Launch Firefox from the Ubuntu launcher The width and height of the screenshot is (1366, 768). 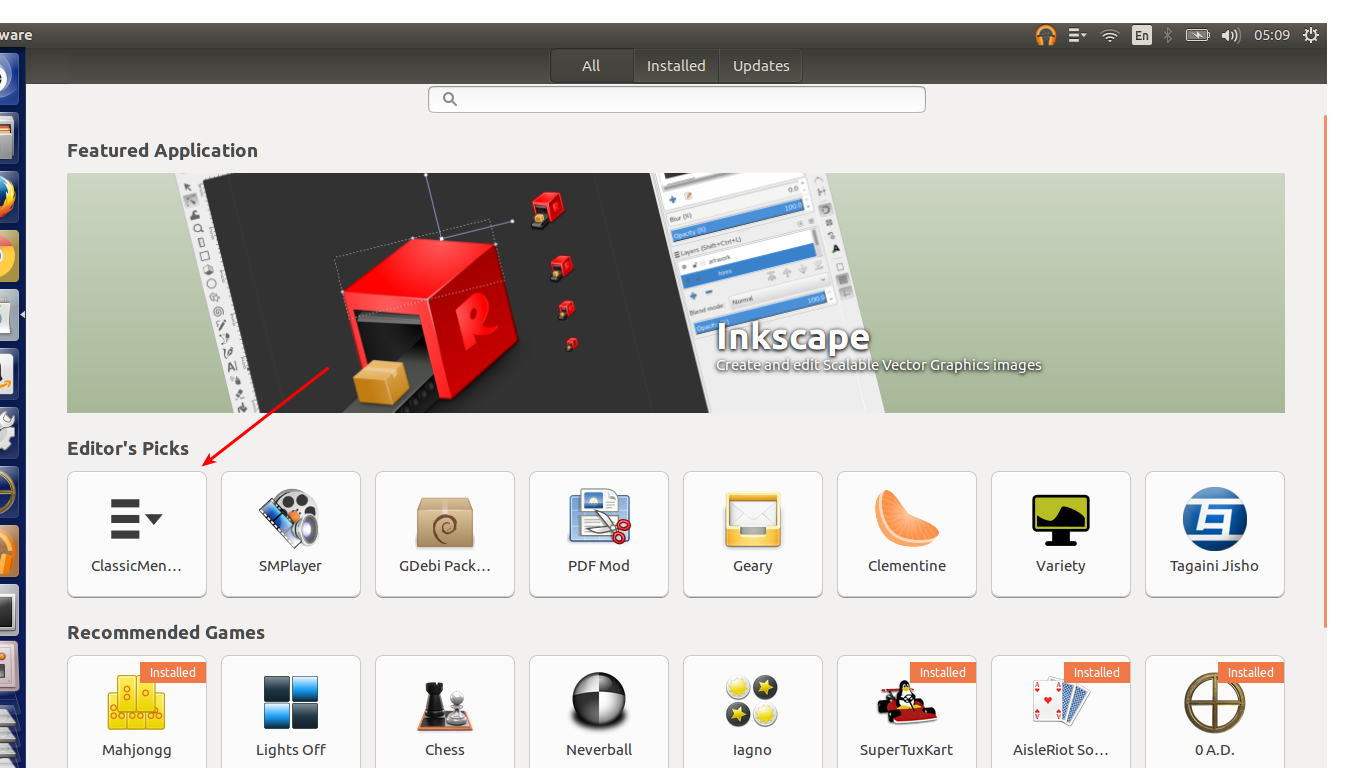(x=8, y=195)
